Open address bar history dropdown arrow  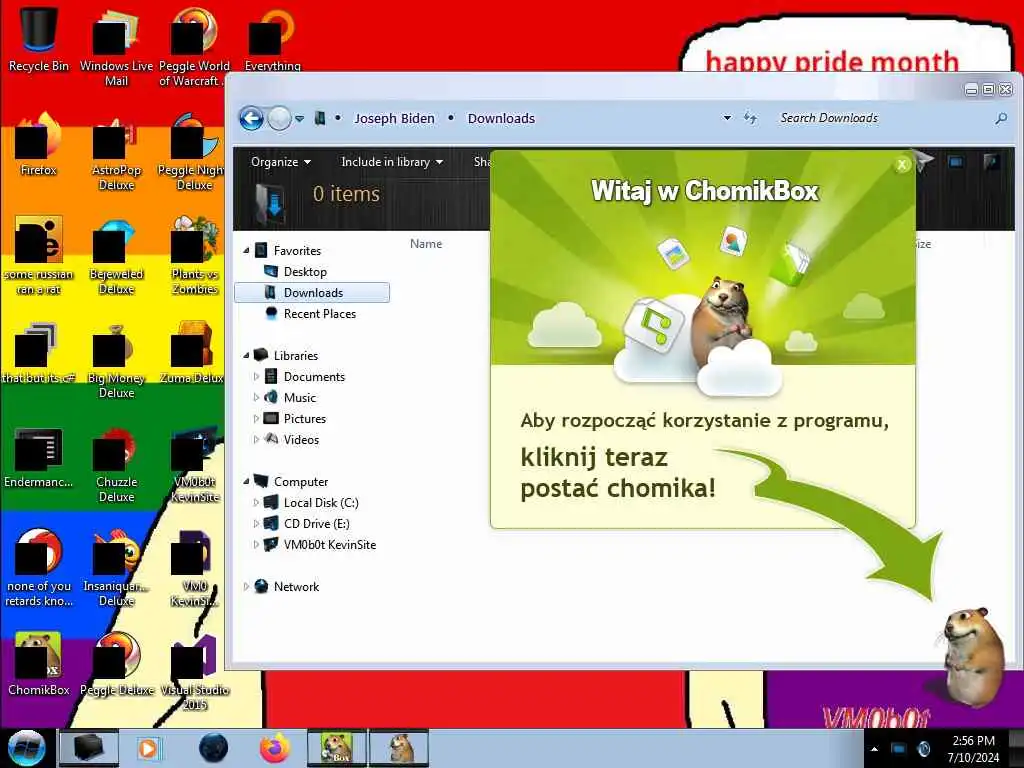(x=728, y=118)
